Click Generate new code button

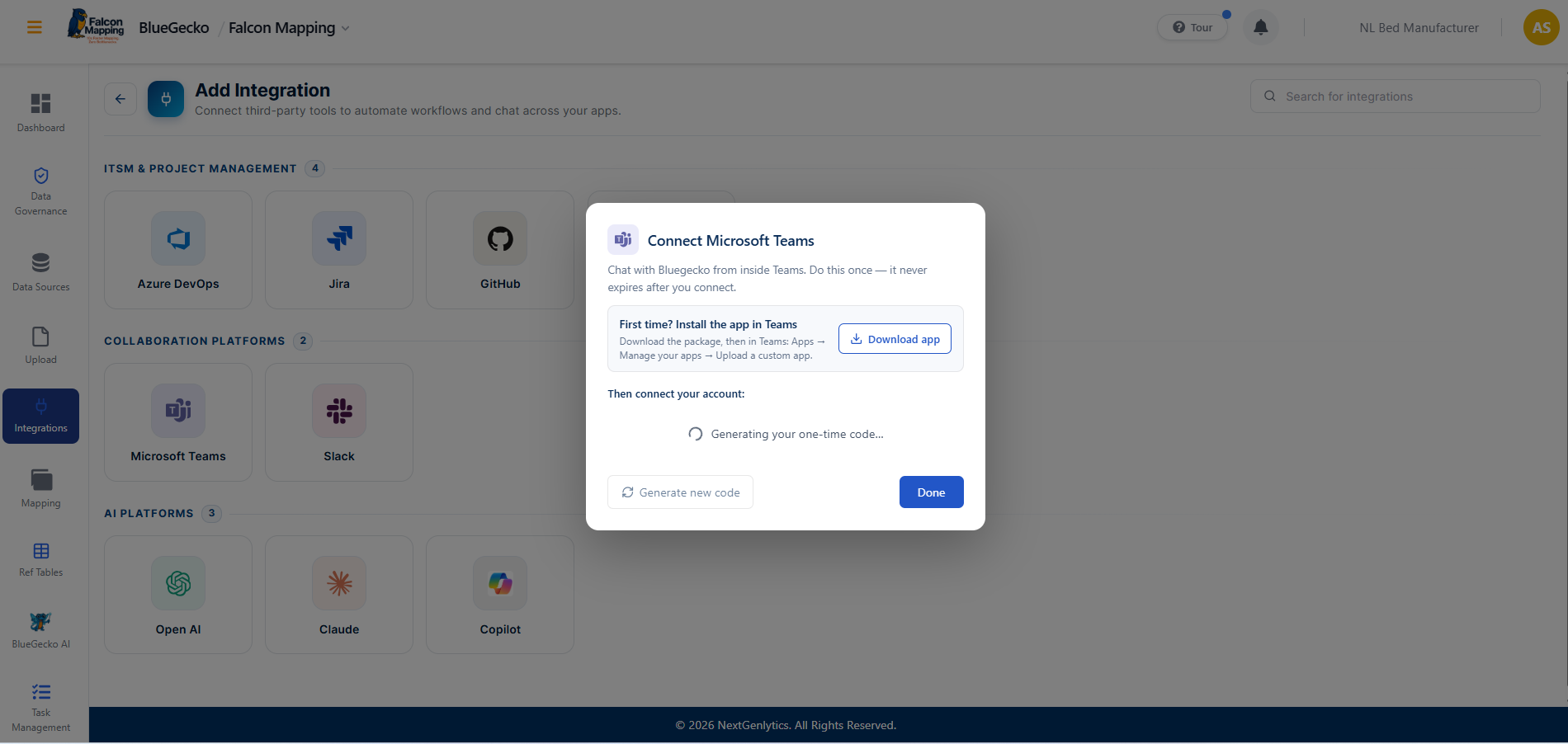click(x=680, y=492)
